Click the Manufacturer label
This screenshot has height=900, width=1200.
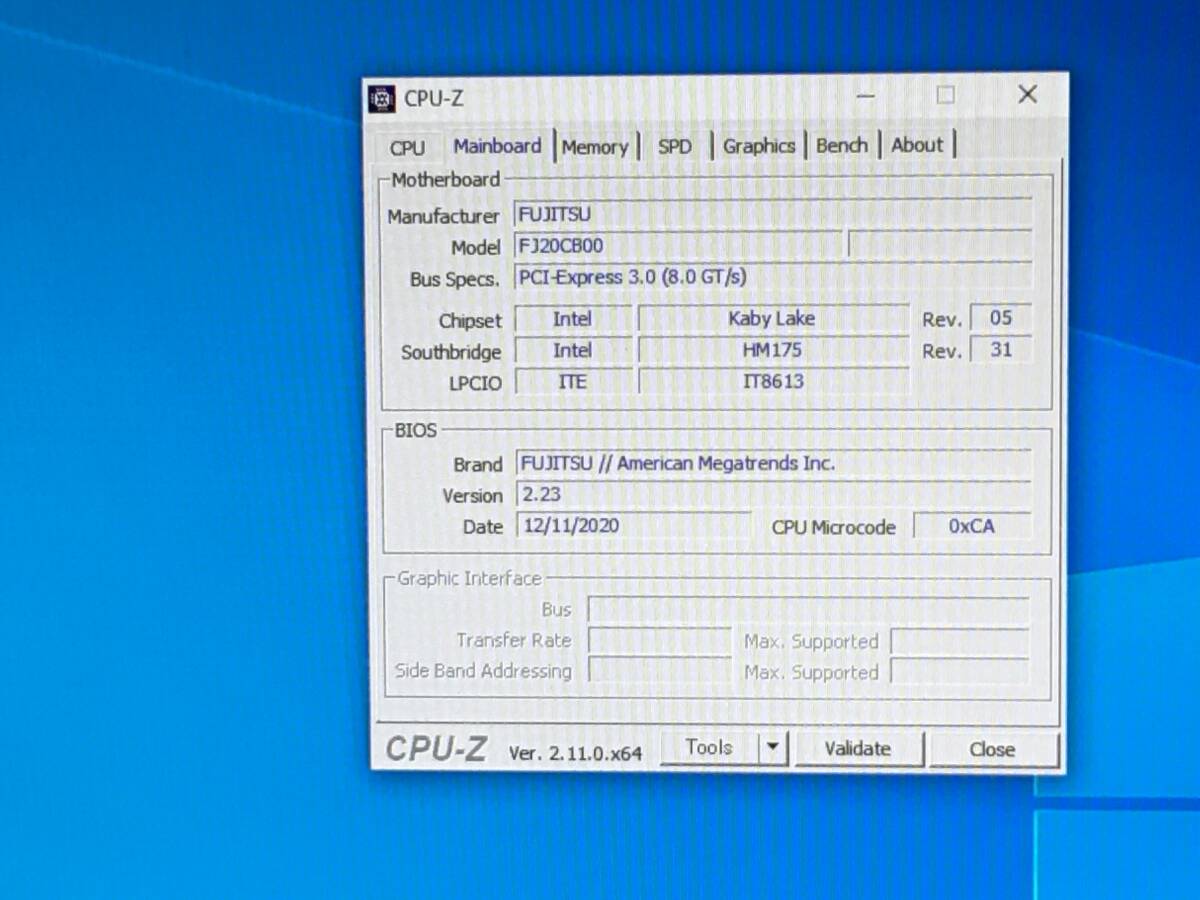[443, 216]
